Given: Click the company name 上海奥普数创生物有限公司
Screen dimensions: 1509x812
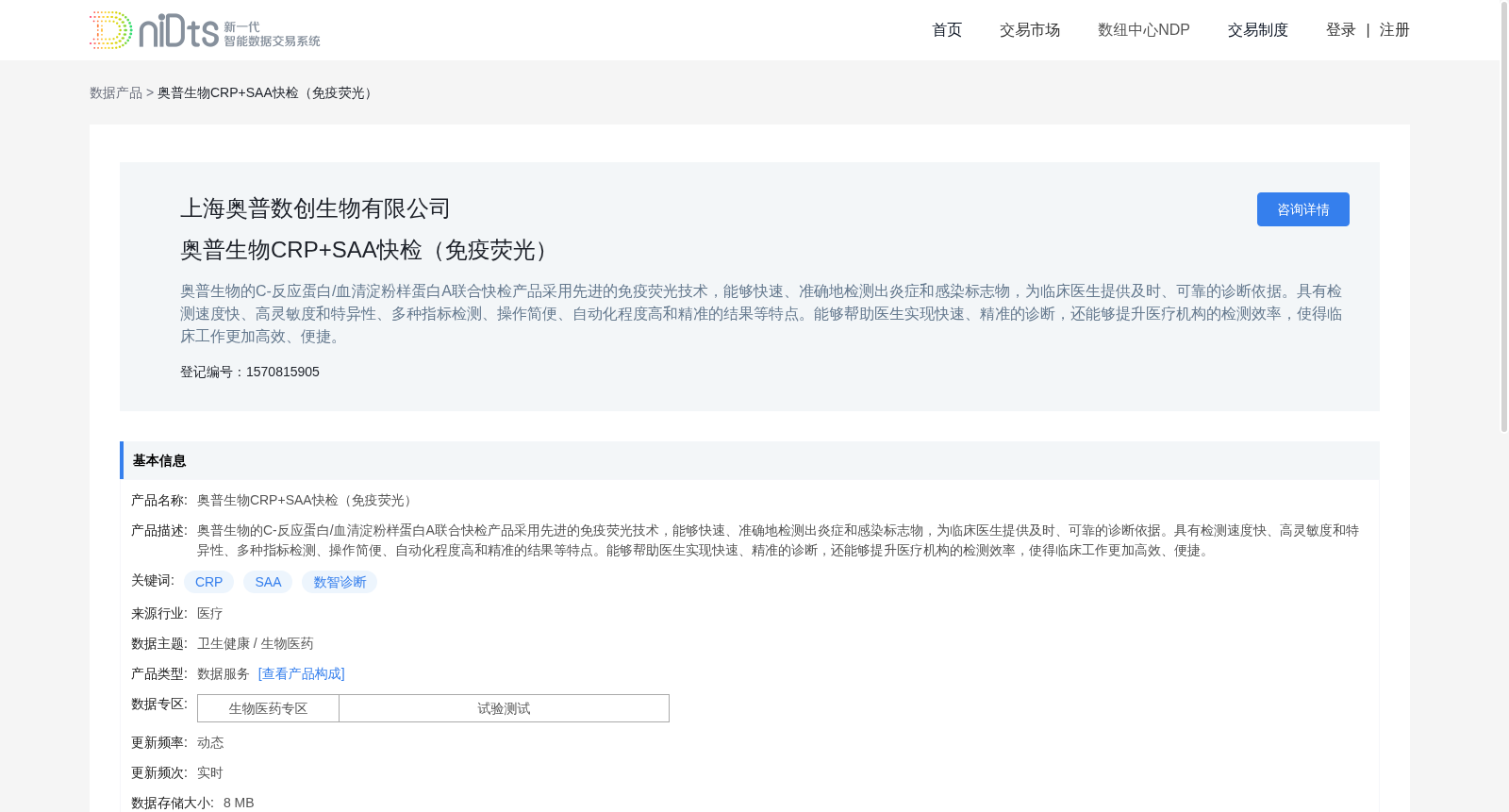Looking at the screenshot, I should [x=315, y=208].
